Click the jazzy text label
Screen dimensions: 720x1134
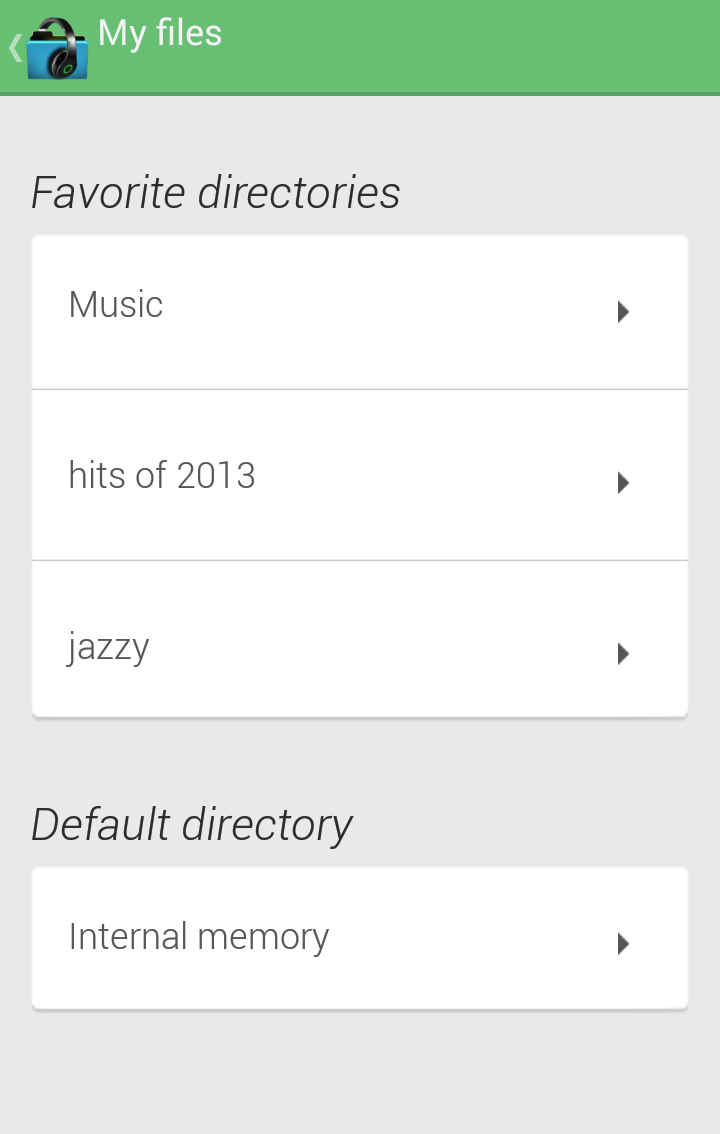pos(109,647)
